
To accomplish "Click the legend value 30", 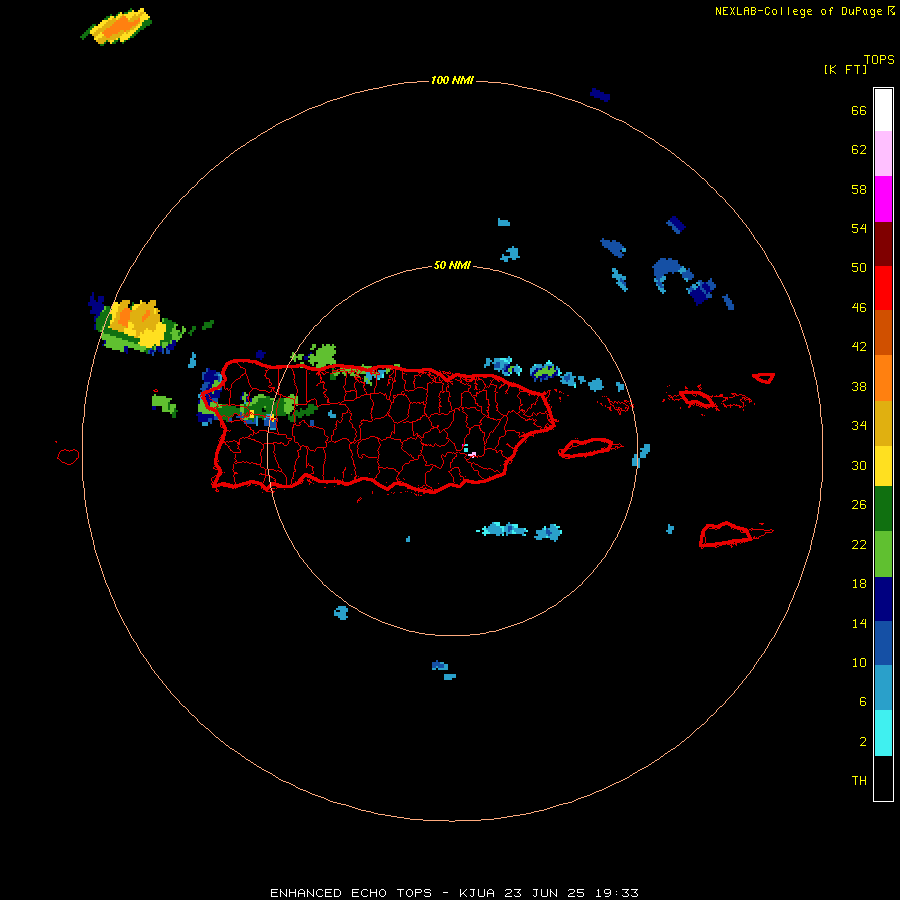I will 859,465.
